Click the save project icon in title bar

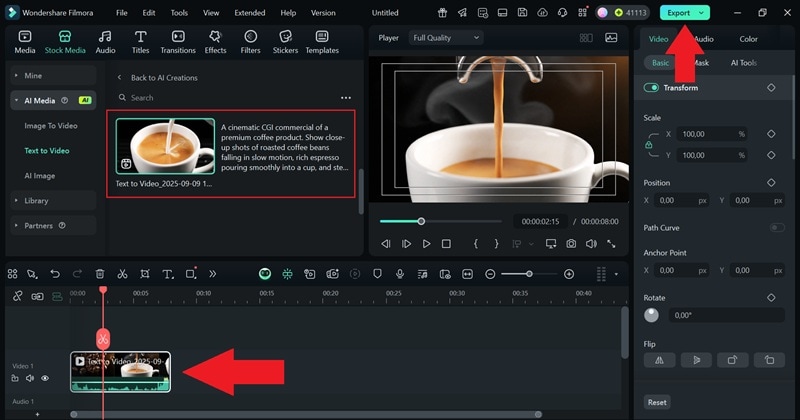tap(522, 13)
